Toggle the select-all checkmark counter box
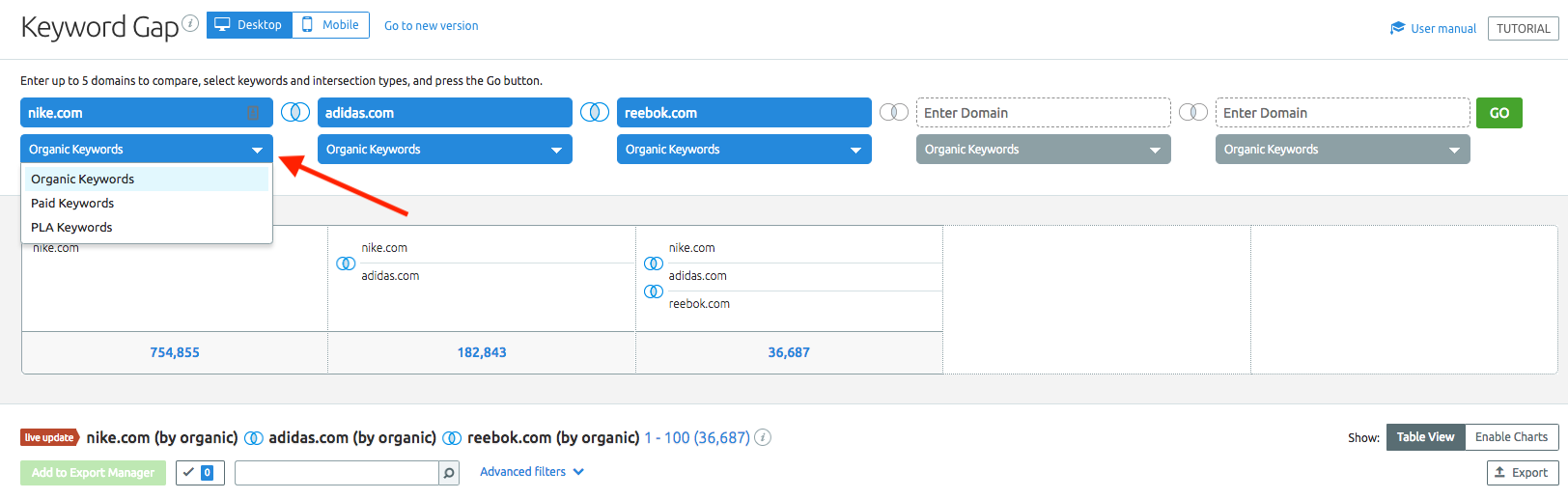The width and height of the screenshot is (1568, 499). tap(200, 473)
